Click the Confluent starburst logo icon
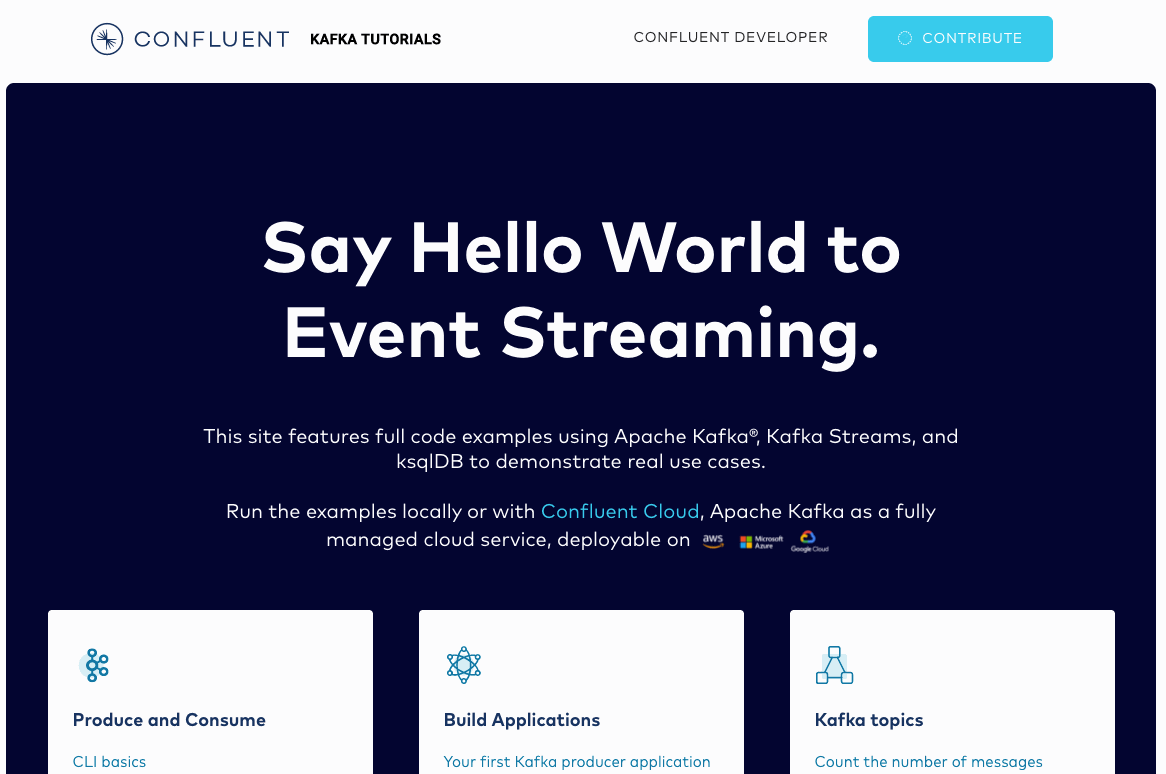Viewport: 1166px width, 774px height. 107,39
